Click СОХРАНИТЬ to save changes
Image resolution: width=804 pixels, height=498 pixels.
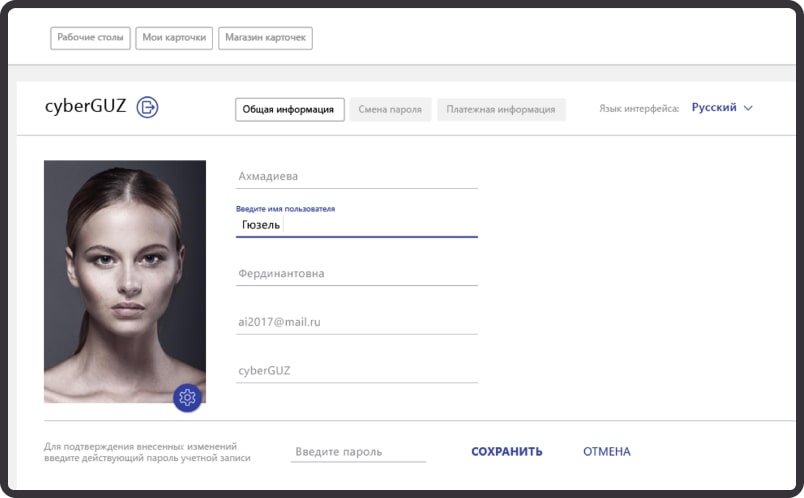coord(507,452)
